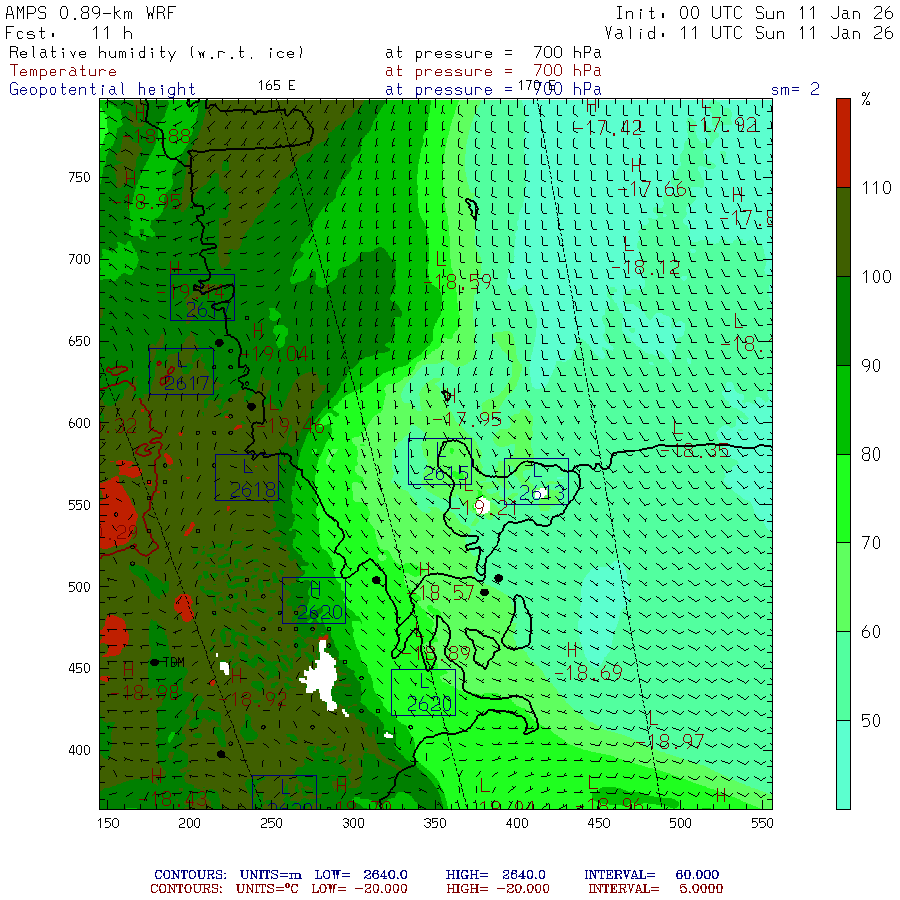
Task: Select the "UNITS=°C" contour legend text
Action: point(267,889)
